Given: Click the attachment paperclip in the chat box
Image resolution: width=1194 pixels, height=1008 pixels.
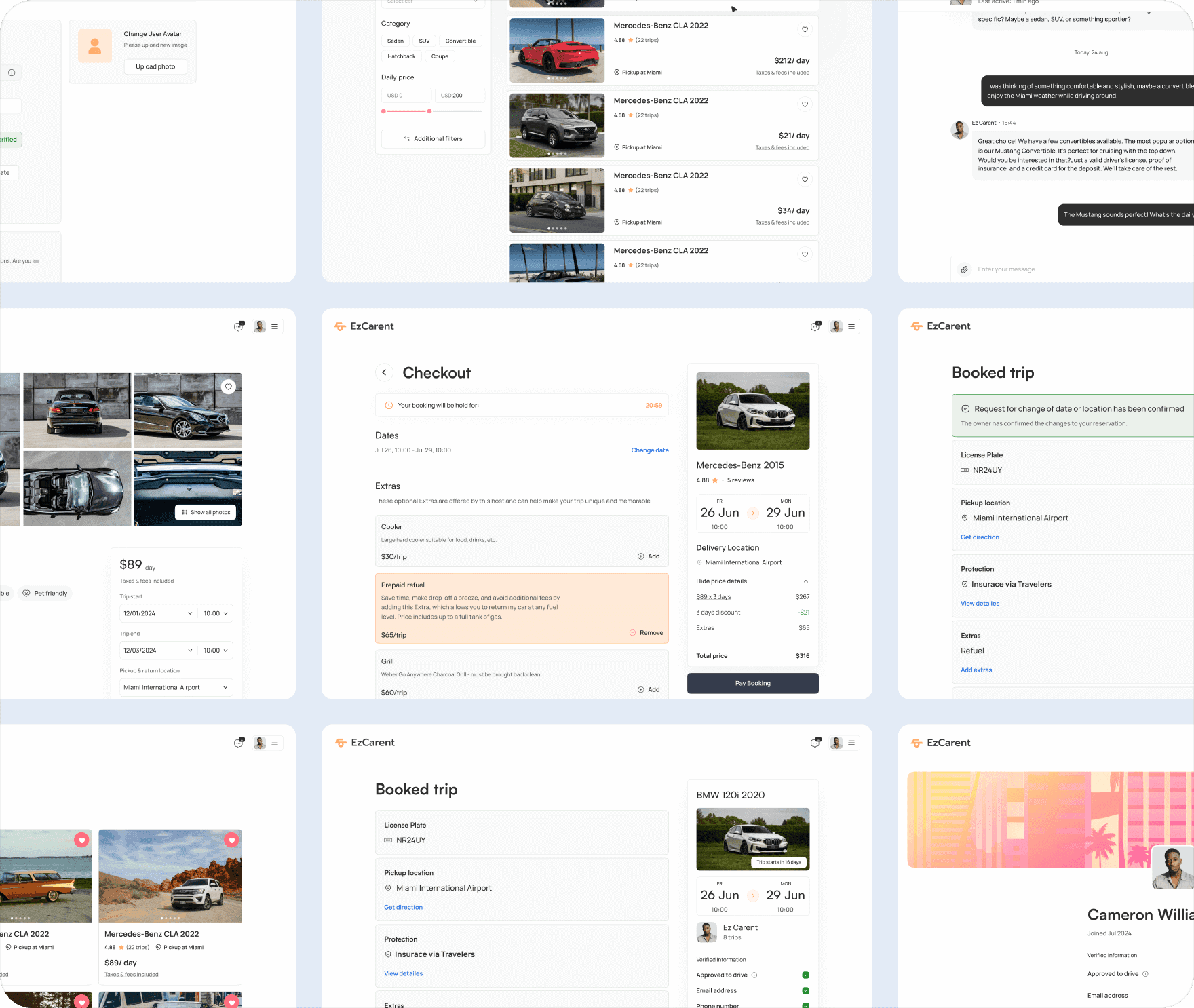Looking at the screenshot, I should pos(964,269).
